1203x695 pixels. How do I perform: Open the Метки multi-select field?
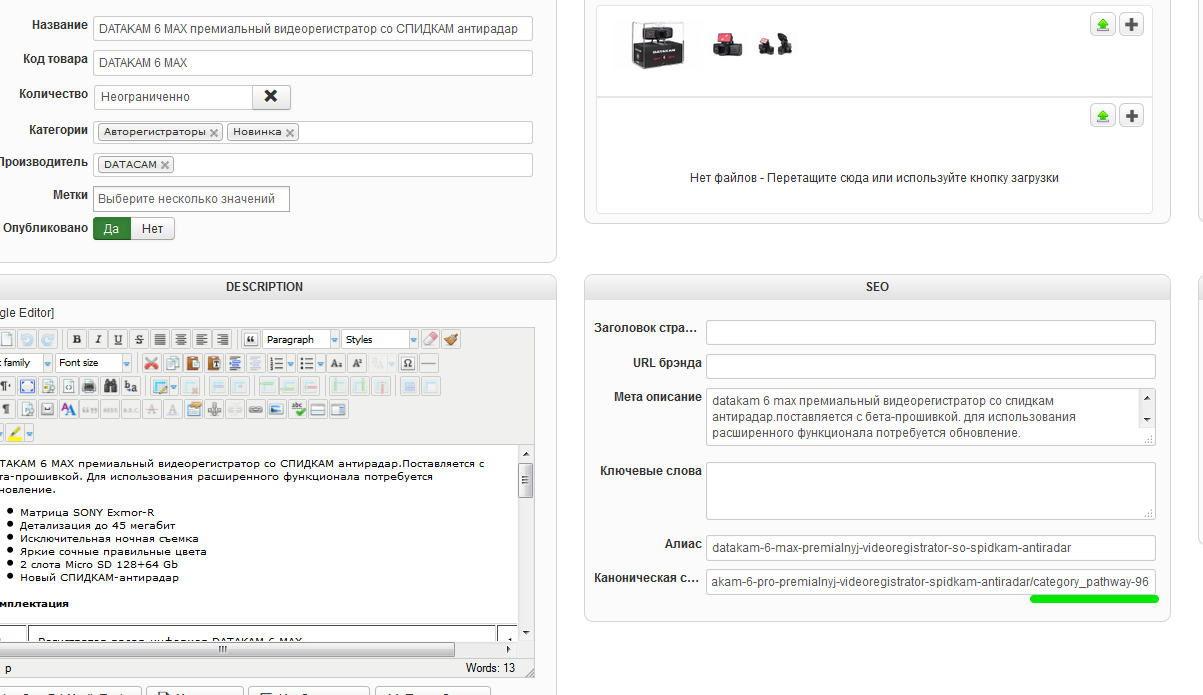click(191, 198)
